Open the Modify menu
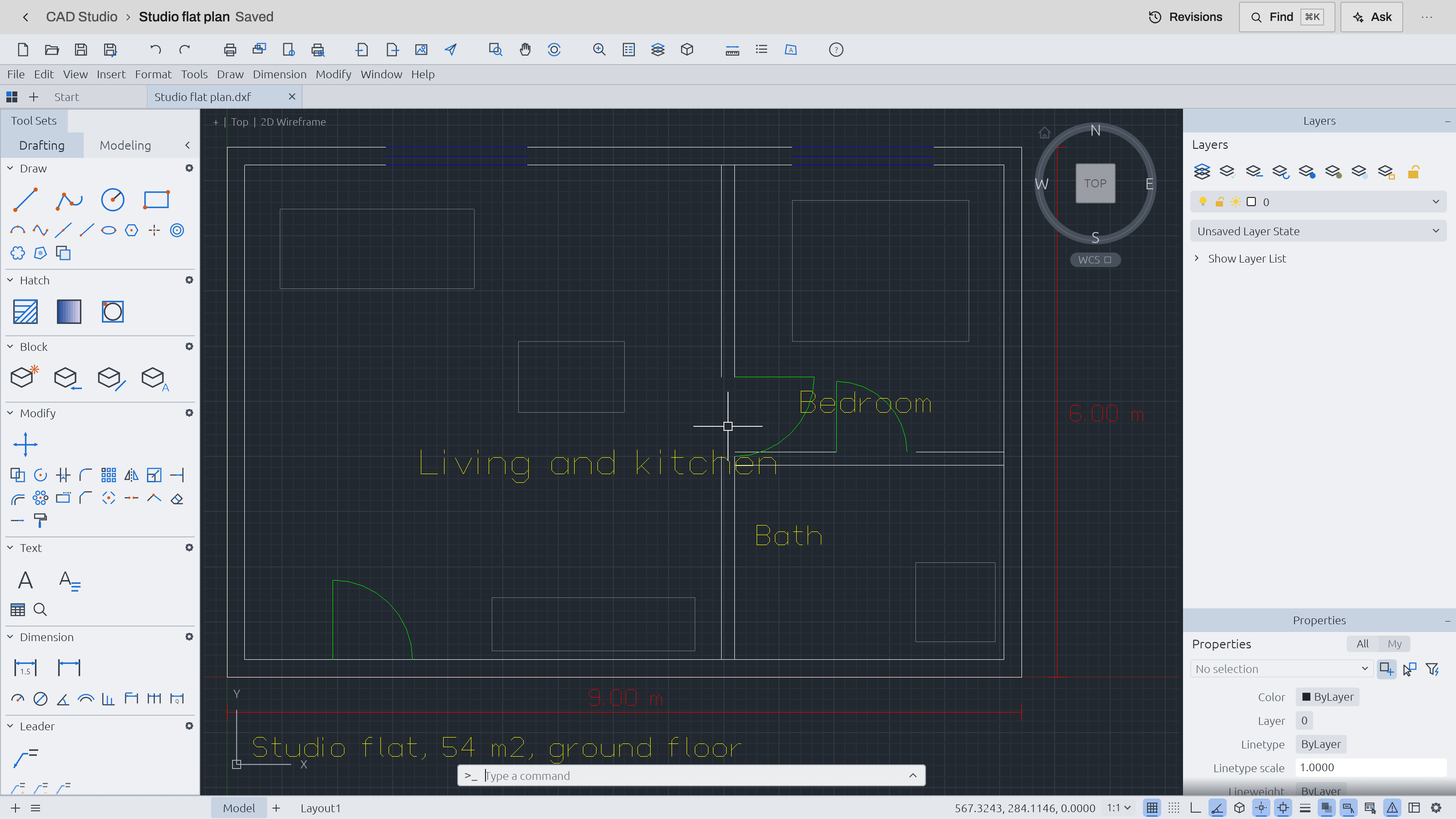Screen dimensions: 1456x819 (334, 74)
